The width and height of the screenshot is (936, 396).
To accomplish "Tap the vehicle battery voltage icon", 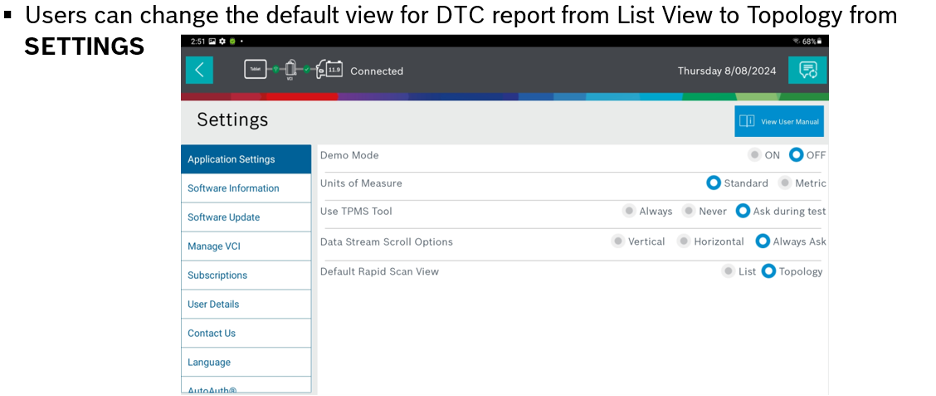I will pos(329,70).
